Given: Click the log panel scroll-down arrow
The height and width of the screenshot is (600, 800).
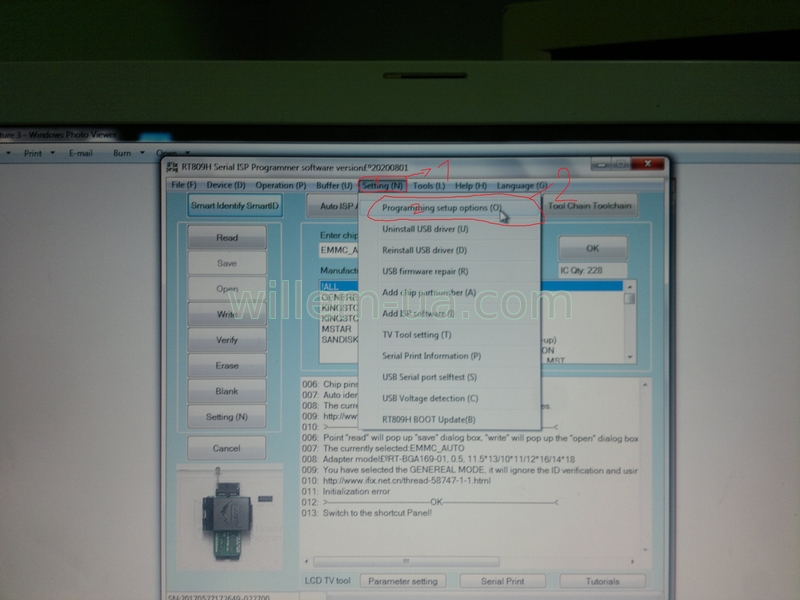Looking at the screenshot, I should point(645,550).
